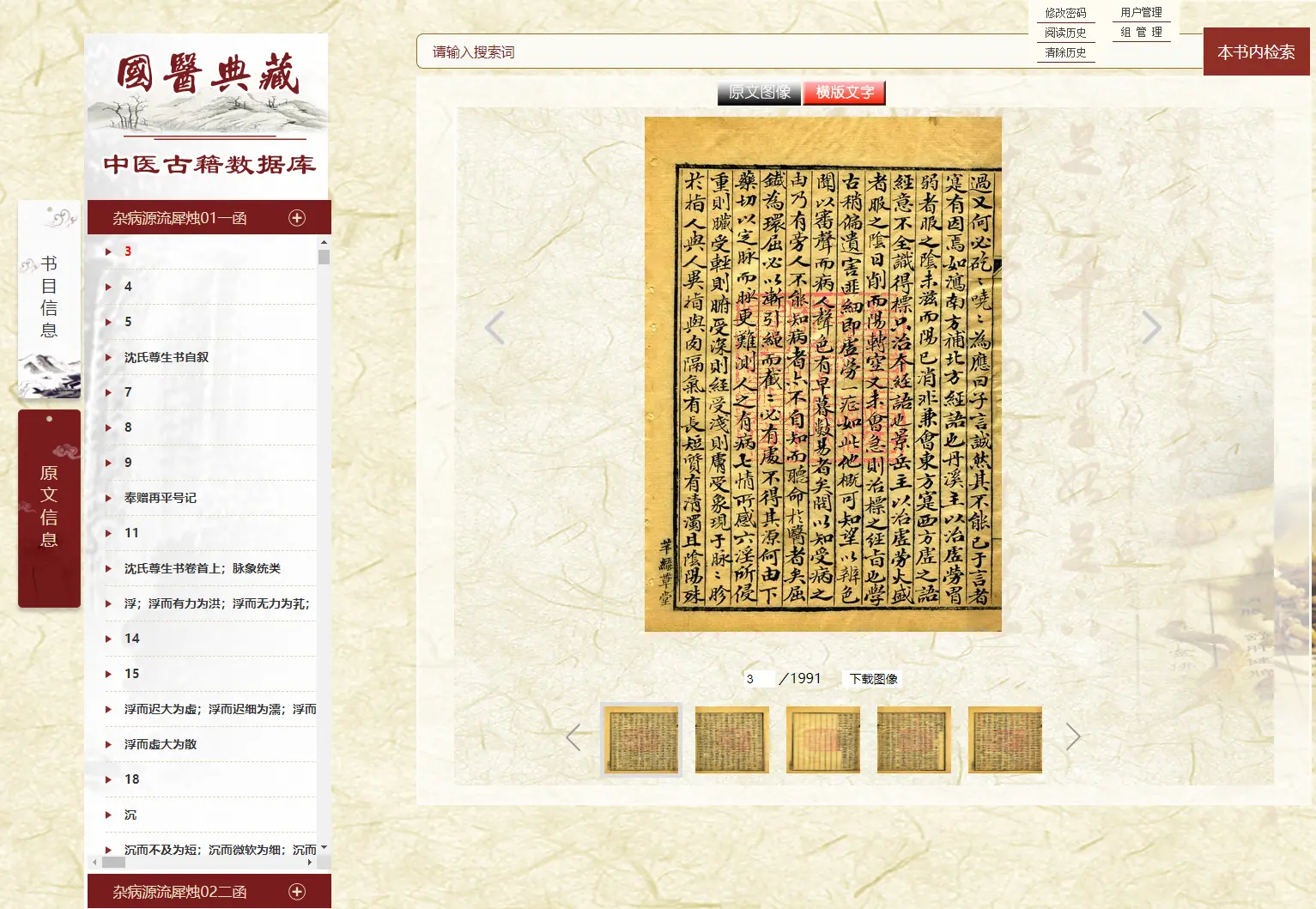The height and width of the screenshot is (909, 1316).
Task: Open 阅读历史 menu item
Action: click(x=1066, y=33)
